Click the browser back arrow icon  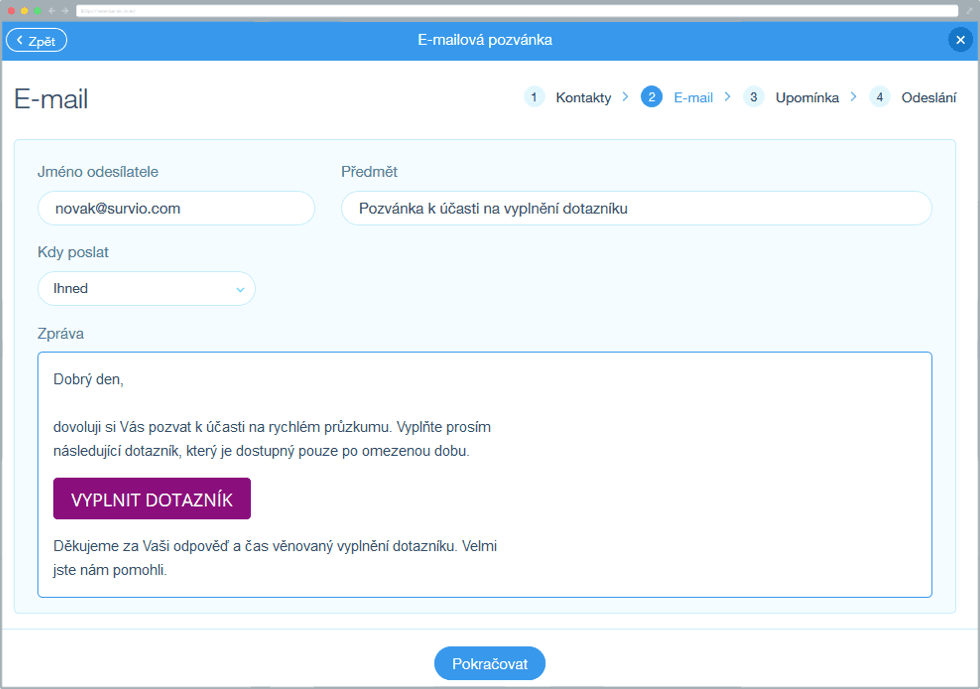pos(52,10)
